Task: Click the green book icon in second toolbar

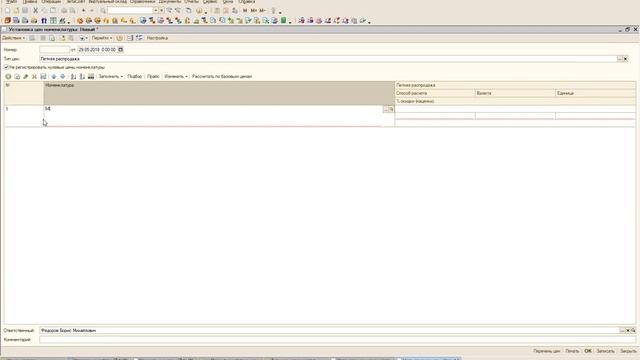Action: point(283,20)
